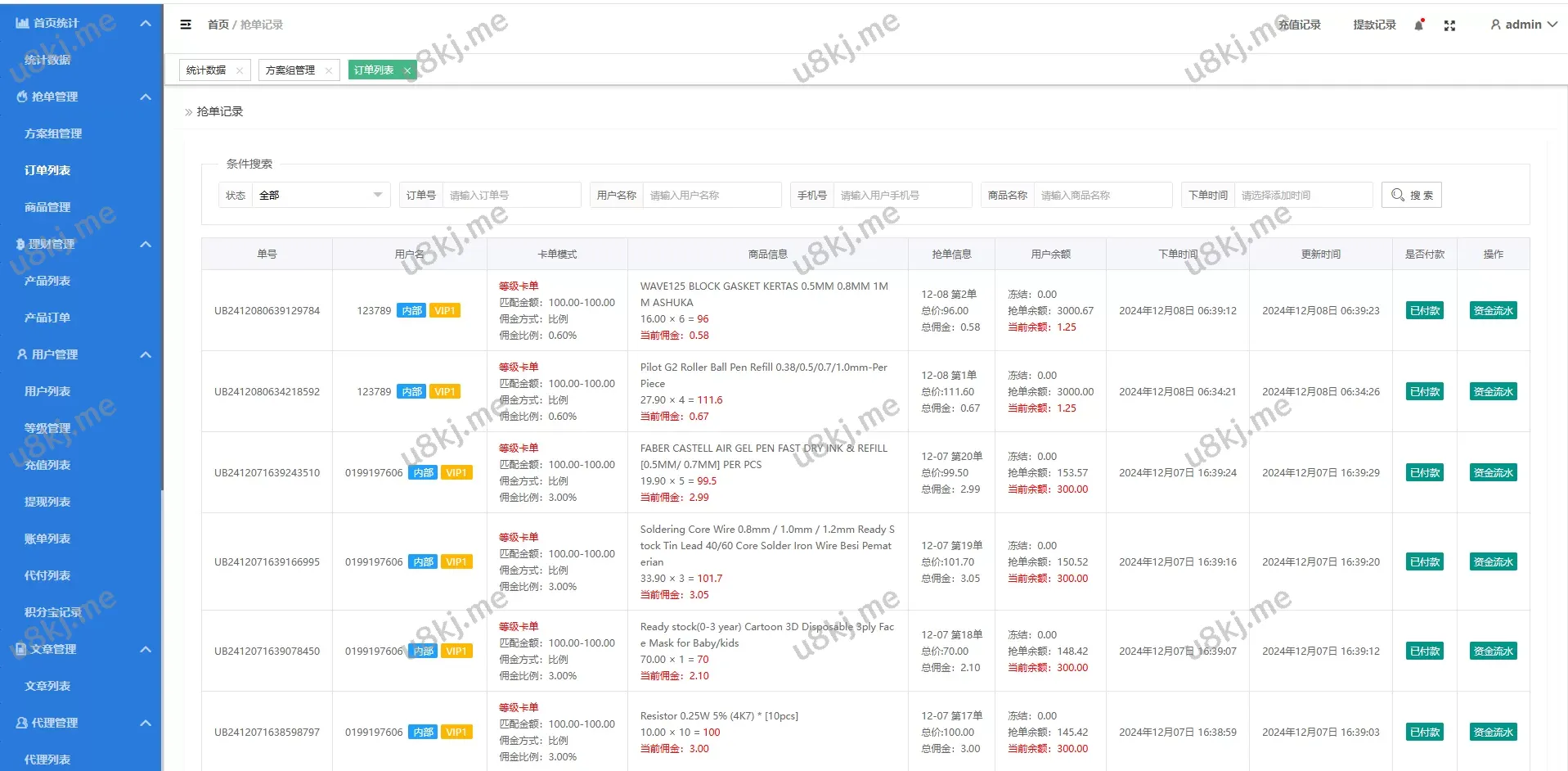Click the sidebar collapse hamburger icon
This screenshot has width=1568, height=771.
pyautogui.click(x=186, y=25)
